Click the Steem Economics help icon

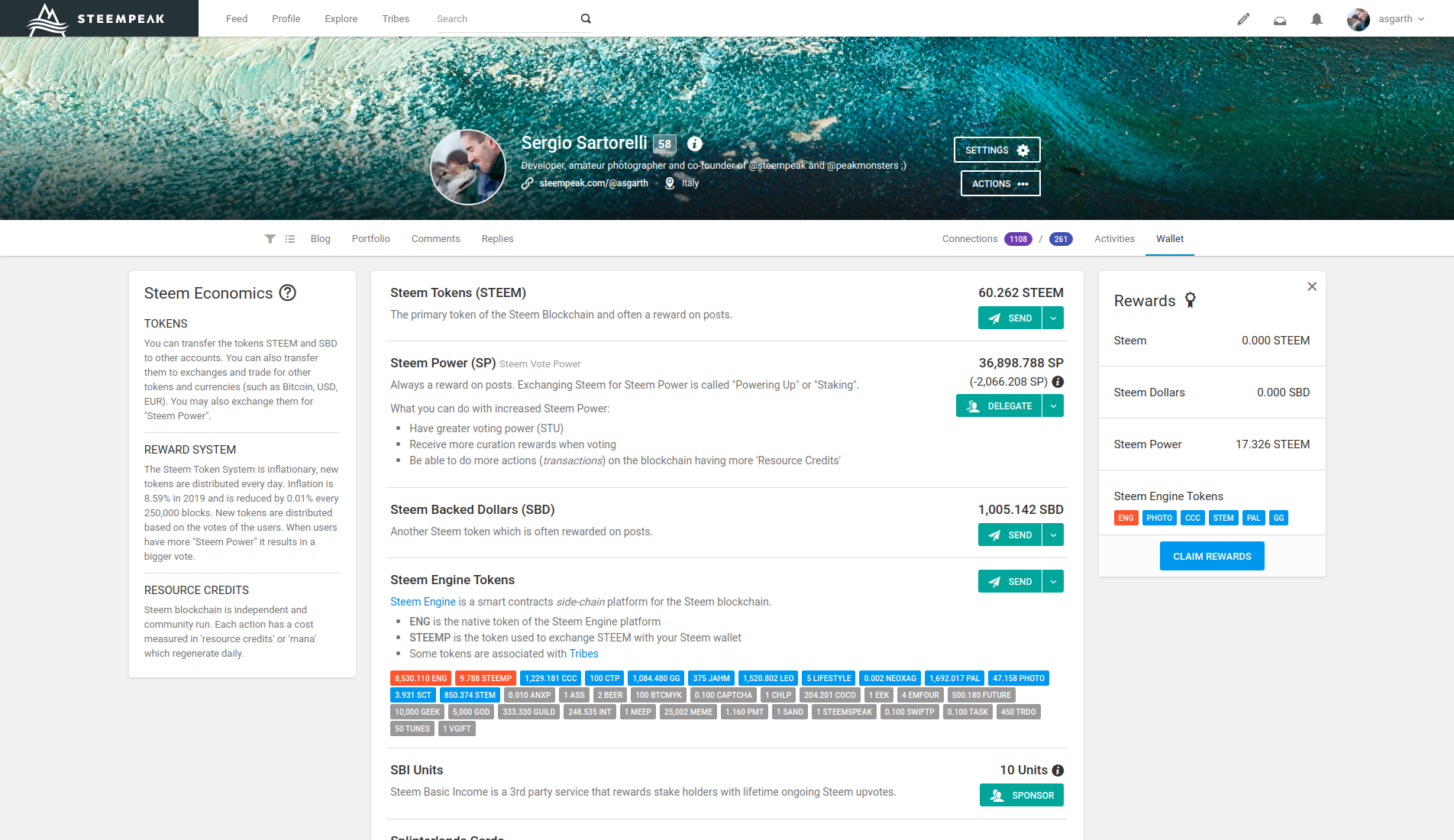tap(288, 292)
